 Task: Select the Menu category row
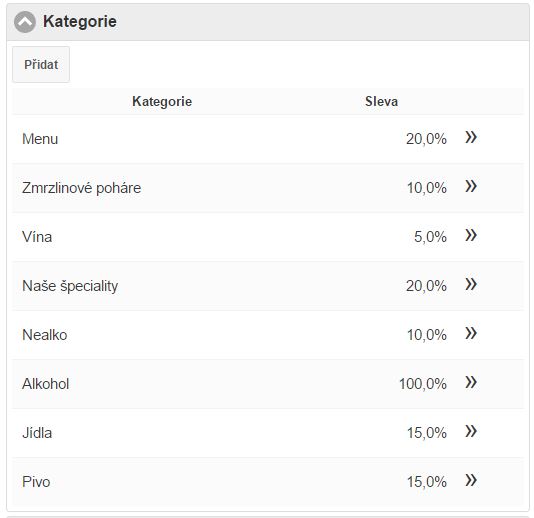(x=268, y=139)
